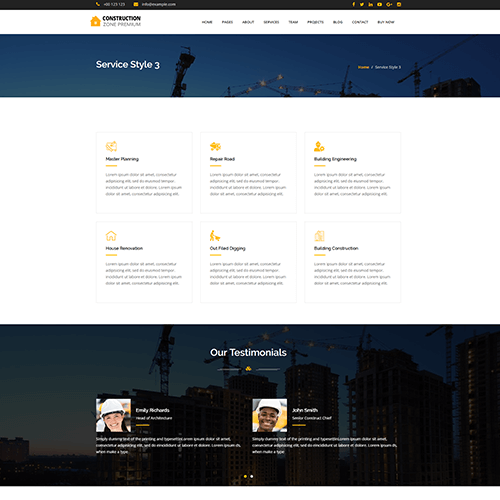This screenshot has height=500, width=500.
Task: Click the House Renovation icon
Action: point(111,236)
